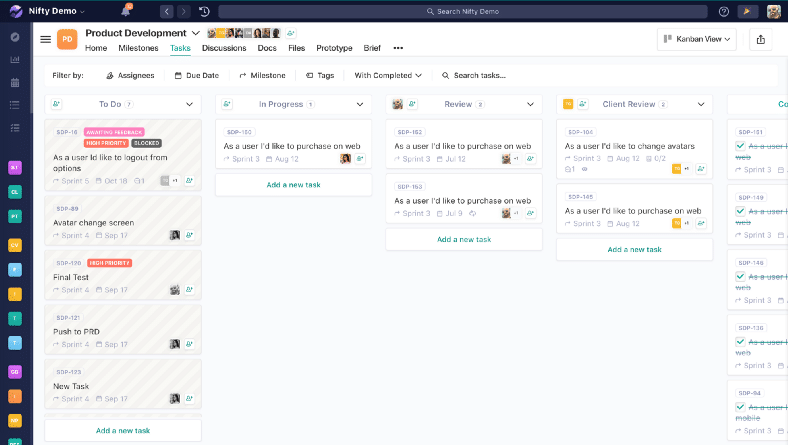This screenshot has height=445, width=788.
Task: Invite member via icon beside project avatars
Action: (290, 33)
